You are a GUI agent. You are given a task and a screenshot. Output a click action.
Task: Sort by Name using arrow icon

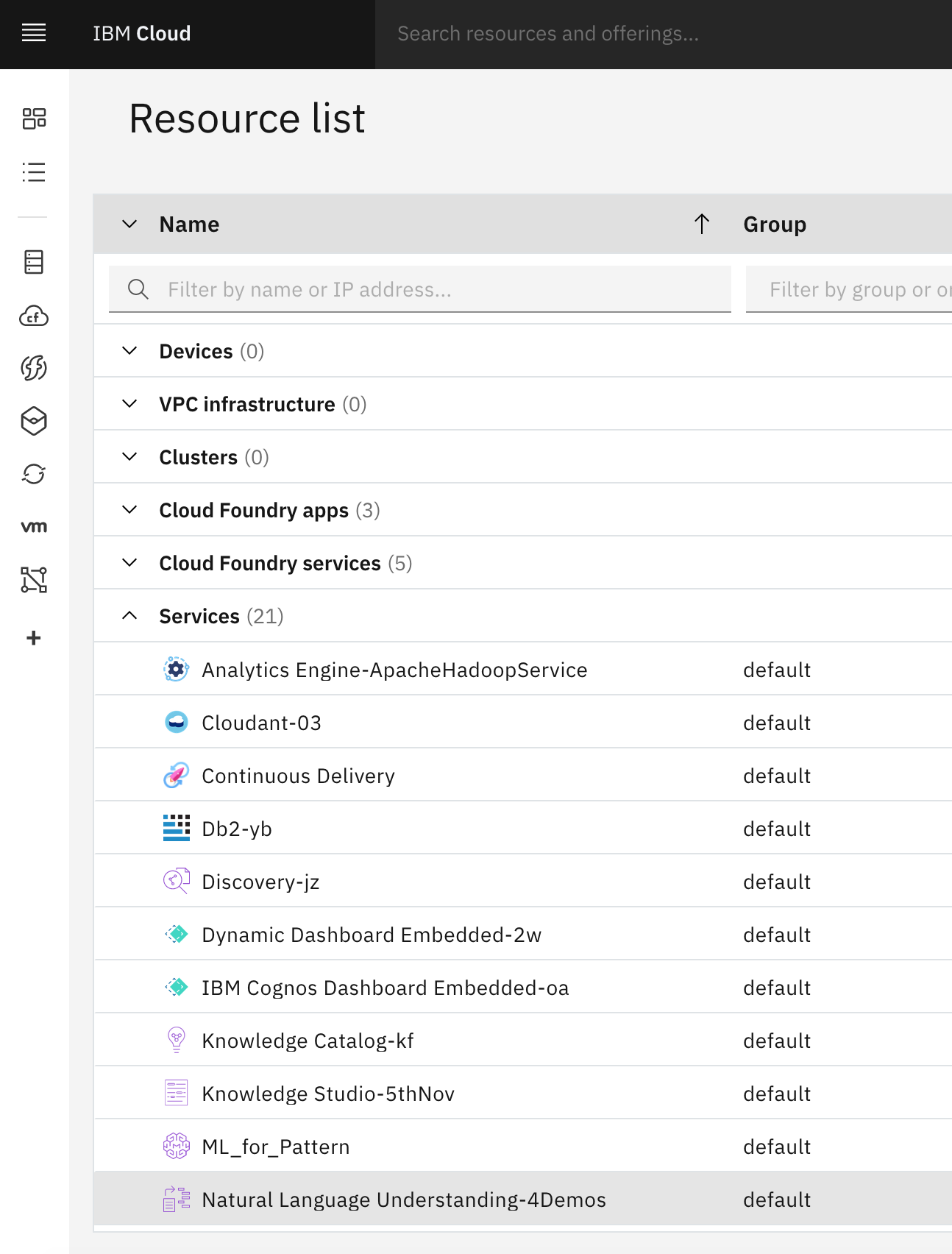coord(702,224)
